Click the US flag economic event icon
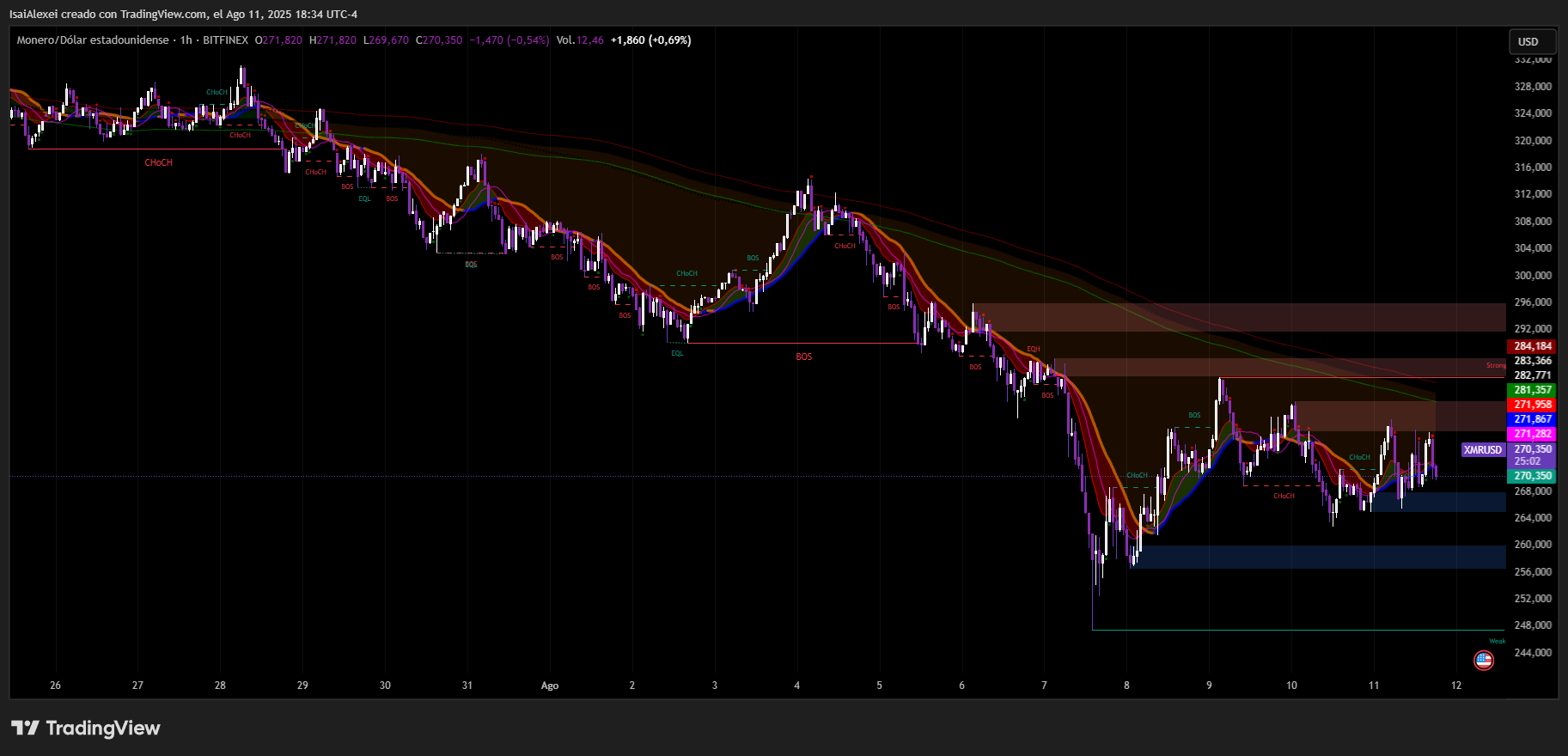The image size is (1568, 756). click(1483, 660)
